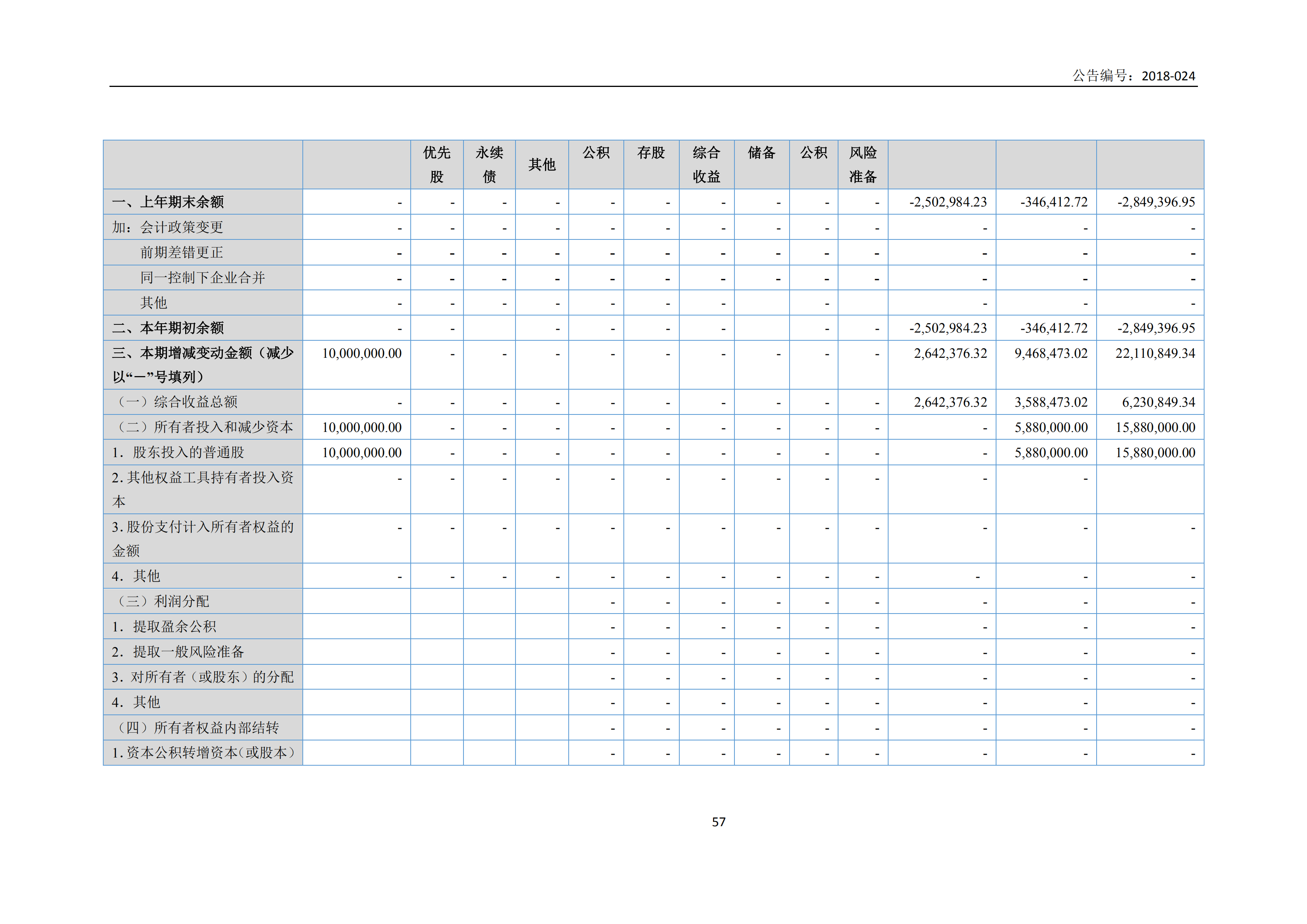Click row label 加：会计政策变更
Viewport: 1307px width, 924px height.
point(167,227)
